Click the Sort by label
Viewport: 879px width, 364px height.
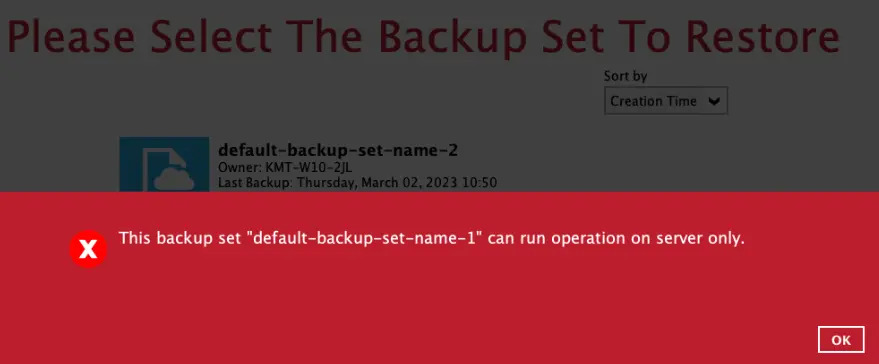[625, 76]
